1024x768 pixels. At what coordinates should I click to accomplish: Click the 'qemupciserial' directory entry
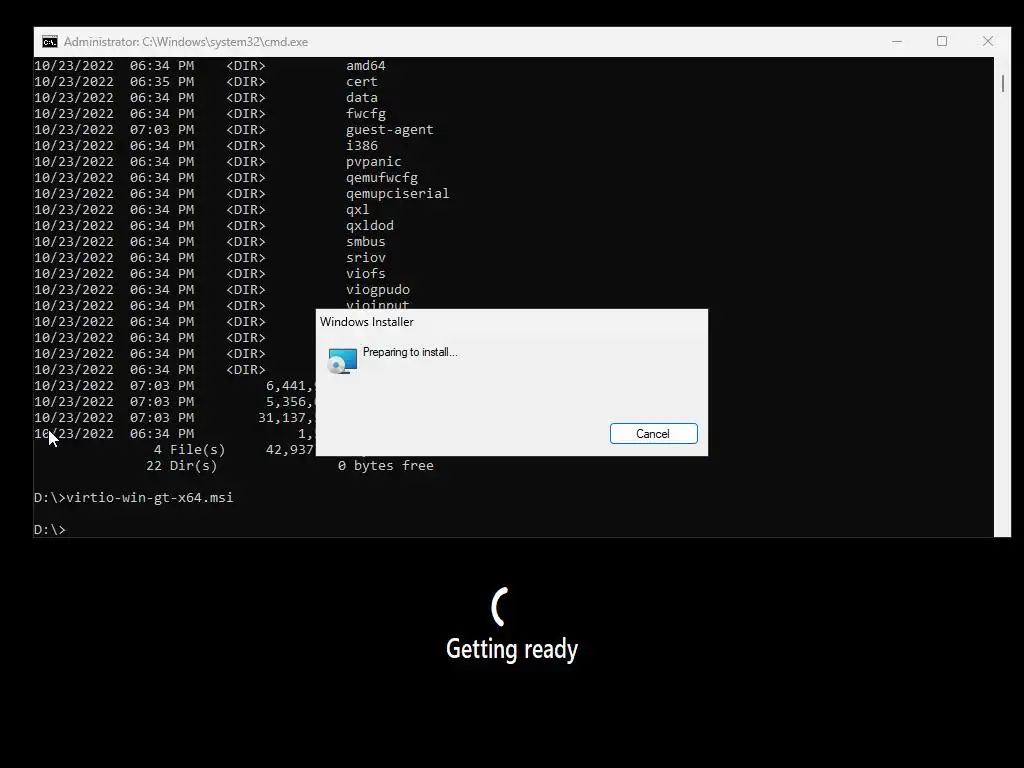398,193
